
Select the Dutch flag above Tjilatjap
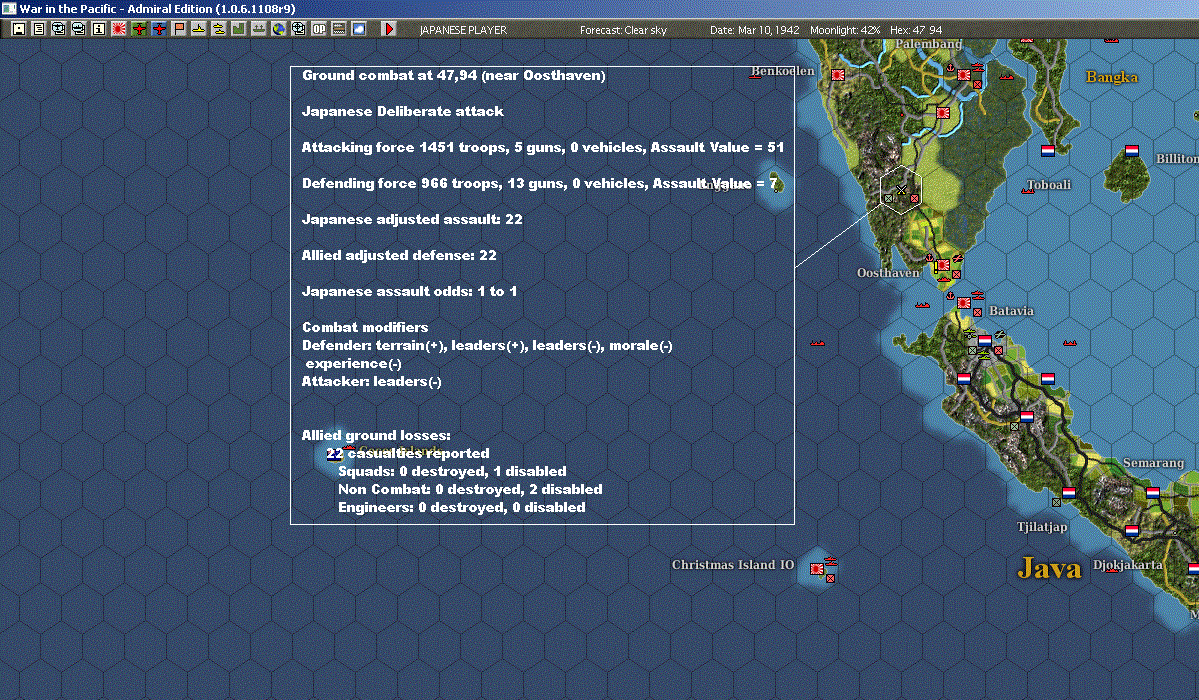pos(1069,493)
